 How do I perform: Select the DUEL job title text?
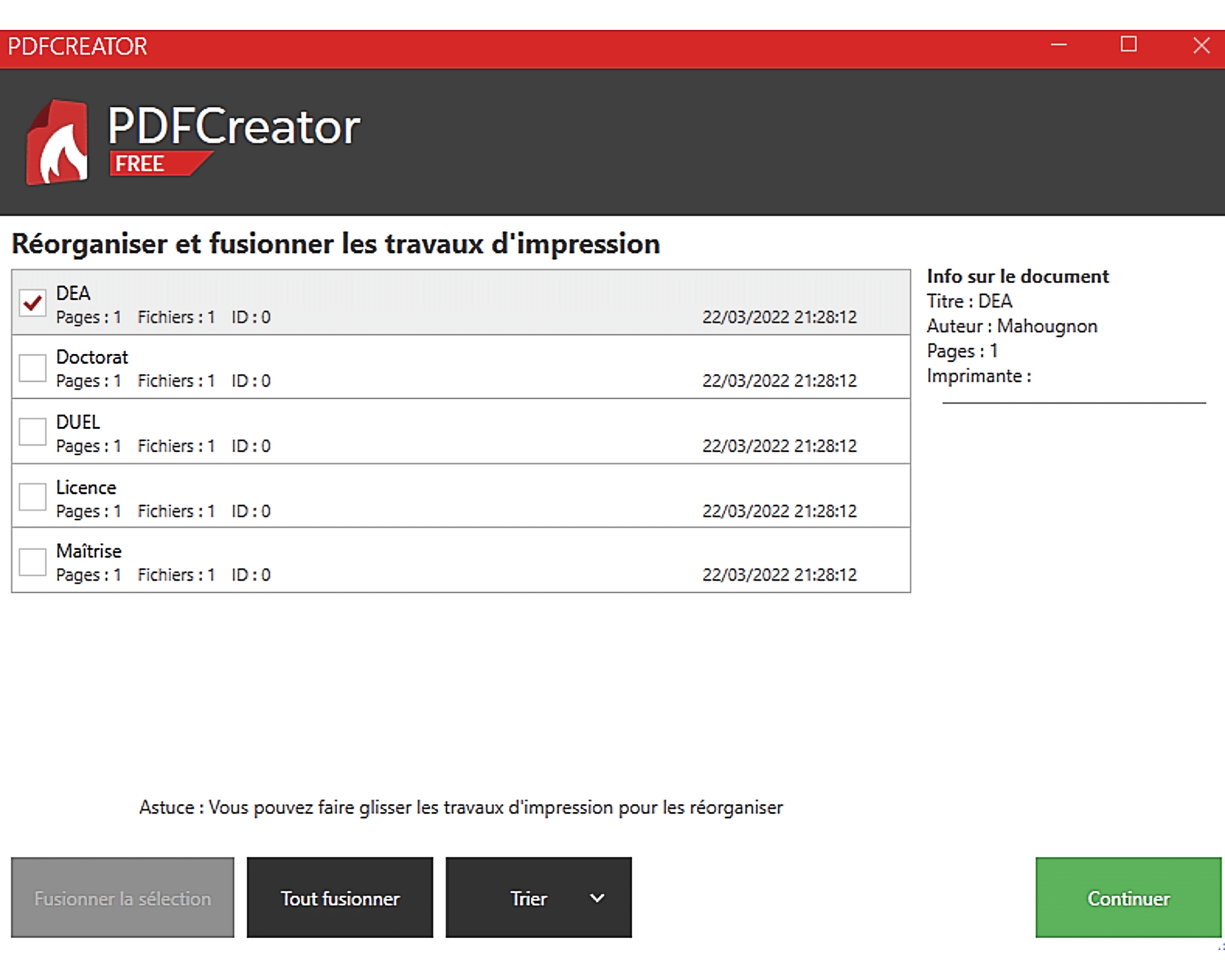pyautogui.click(x=78, y=422)
